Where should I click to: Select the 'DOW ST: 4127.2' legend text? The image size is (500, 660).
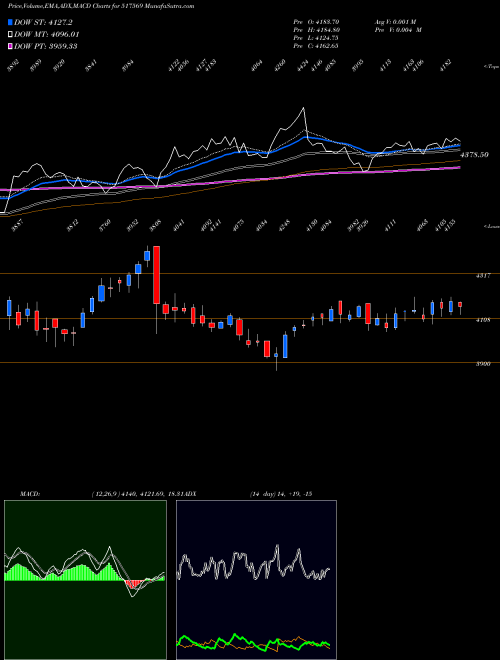[x=43, y=22]
